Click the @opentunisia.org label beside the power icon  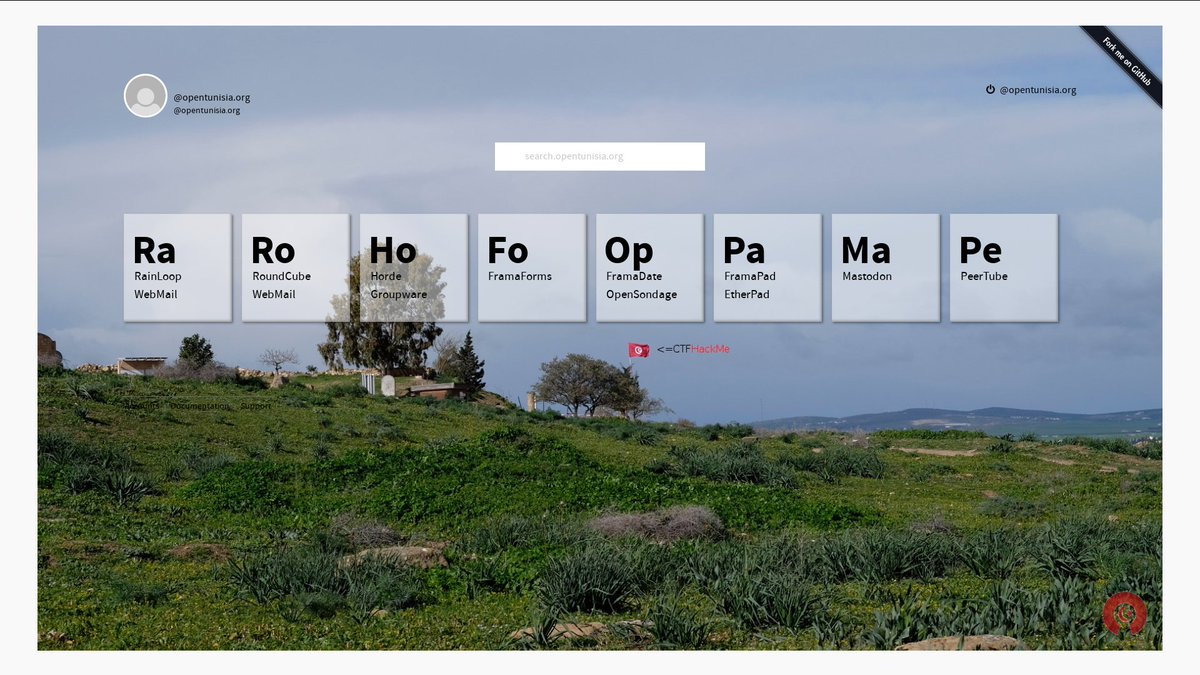1038,90
